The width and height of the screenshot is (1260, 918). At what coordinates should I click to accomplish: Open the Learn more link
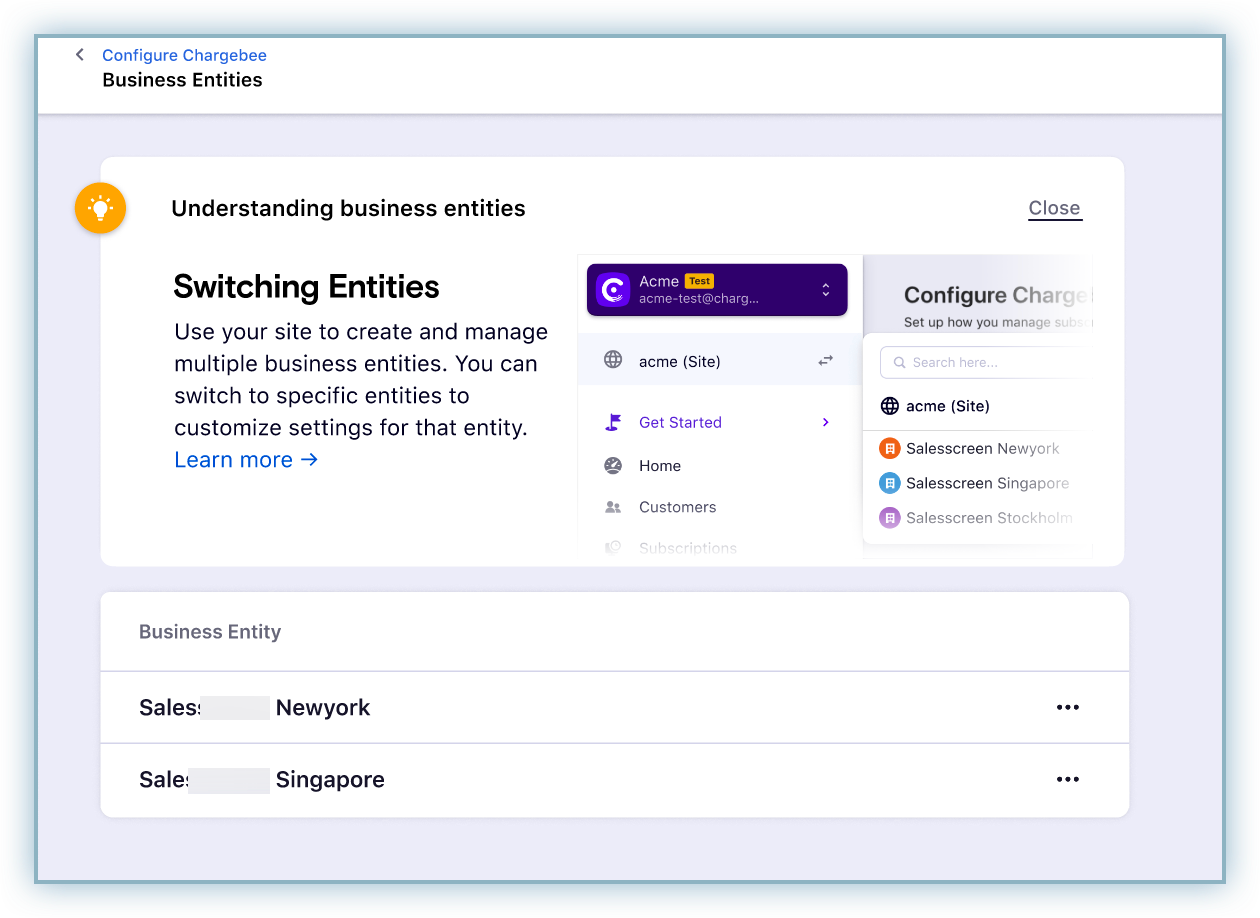pos(246,460)
